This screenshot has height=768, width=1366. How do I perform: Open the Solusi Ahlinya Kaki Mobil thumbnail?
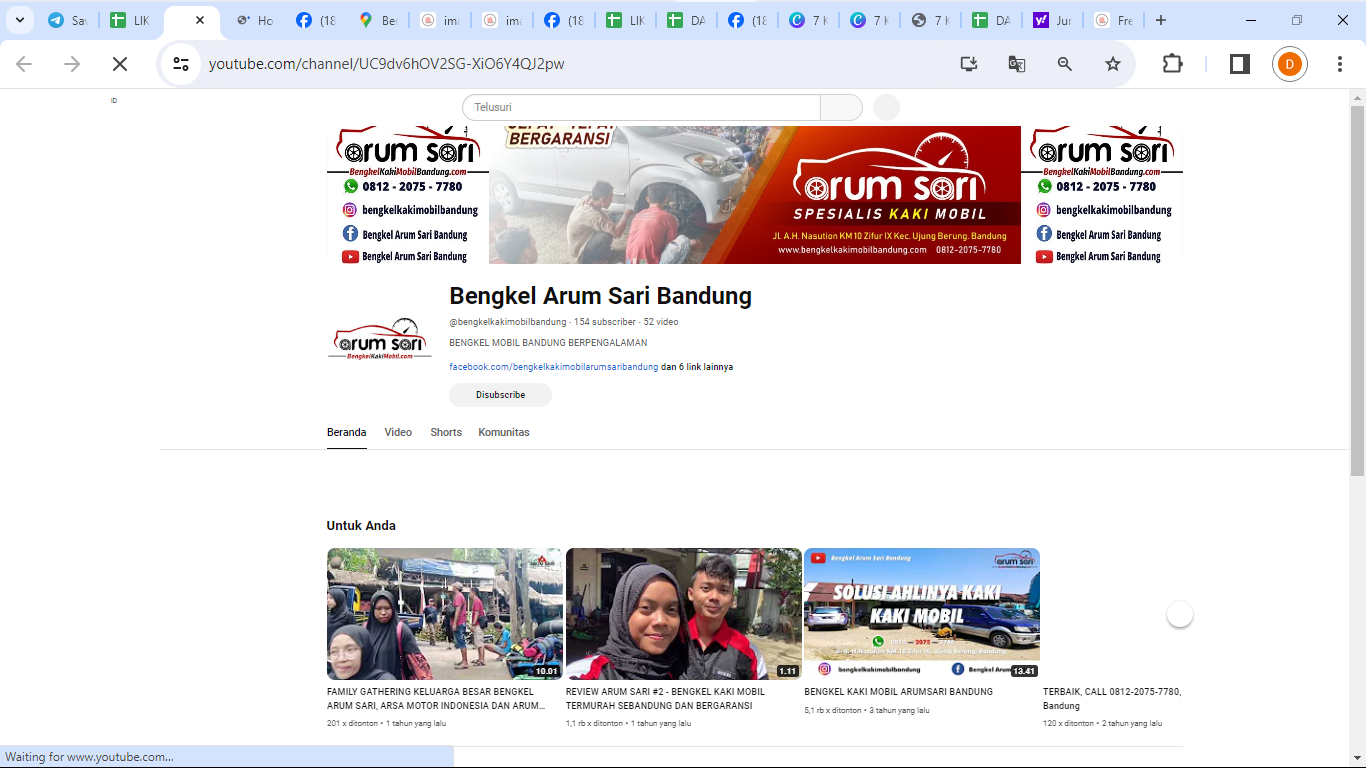click(922, 614)
